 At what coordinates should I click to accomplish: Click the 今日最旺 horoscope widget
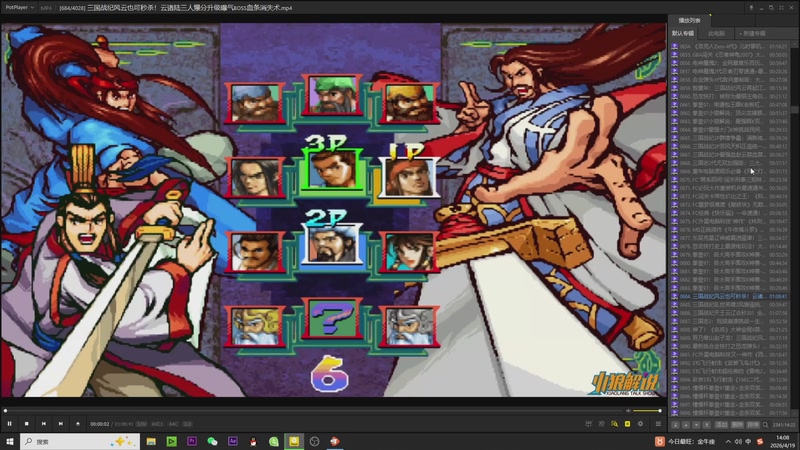(x=685, y=442)
